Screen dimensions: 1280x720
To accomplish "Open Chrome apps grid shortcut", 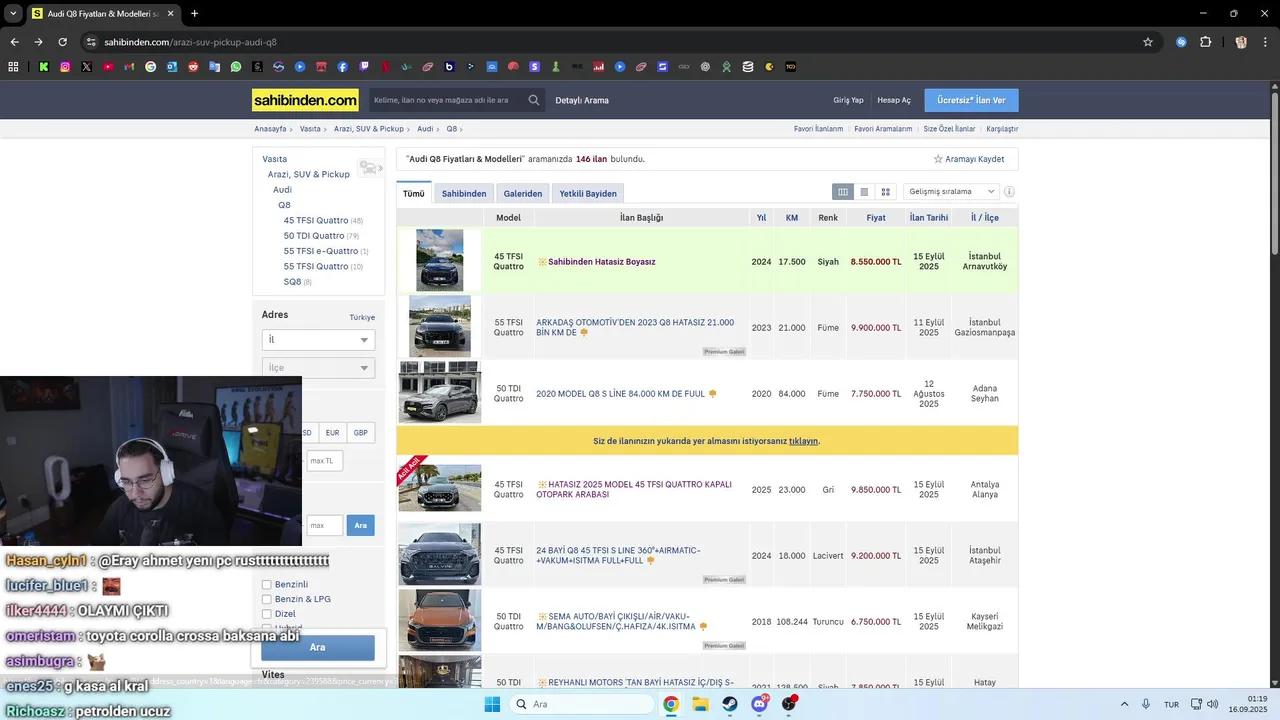I will (x=13, y=67).
